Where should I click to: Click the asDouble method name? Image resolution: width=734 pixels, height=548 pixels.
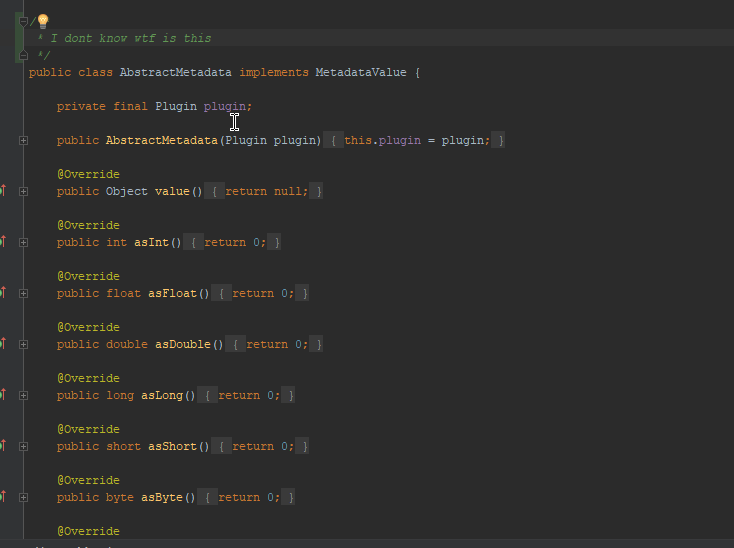tap(183, 344)
